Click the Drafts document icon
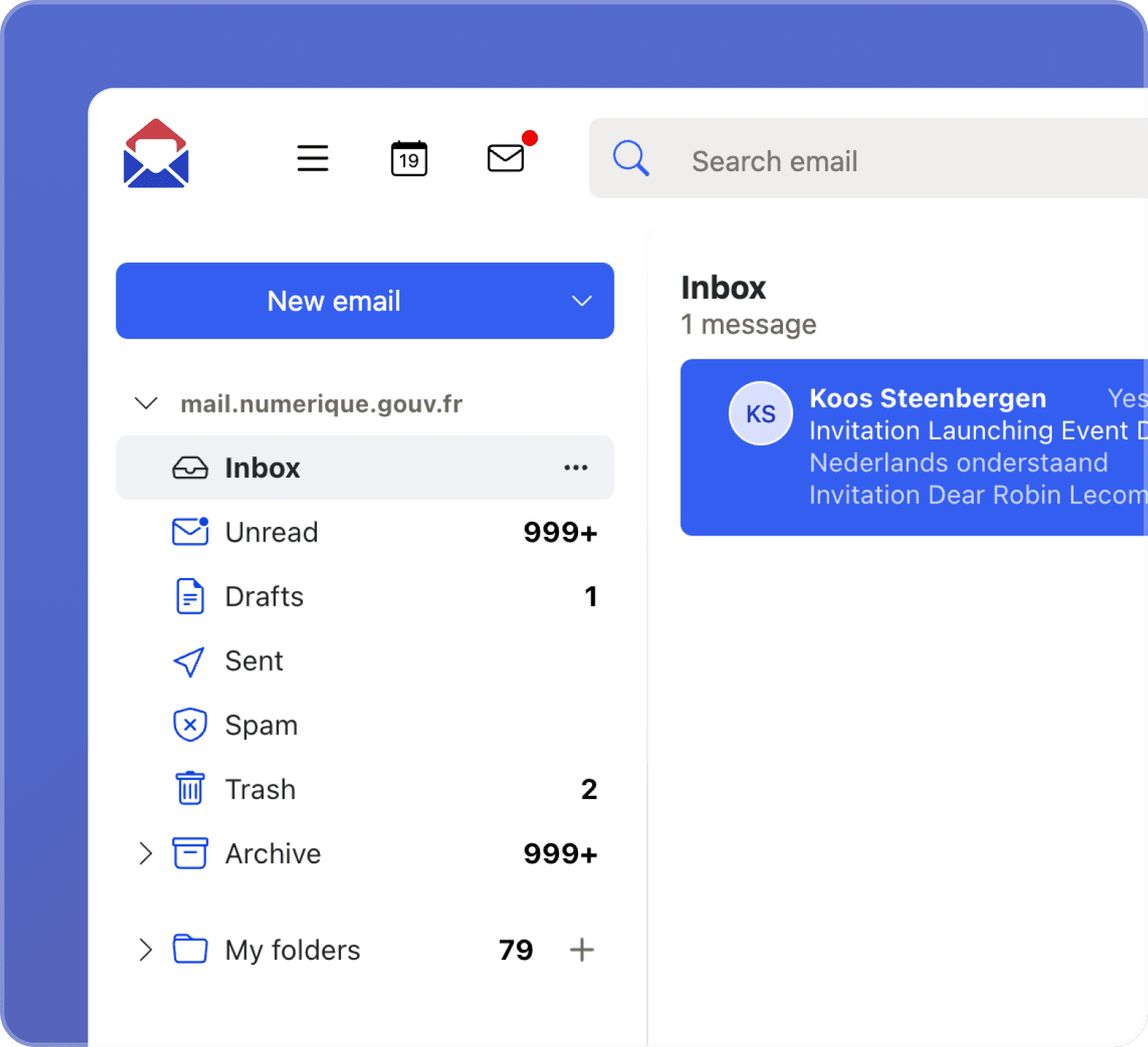1148x1047 pixels. point(190,596)
